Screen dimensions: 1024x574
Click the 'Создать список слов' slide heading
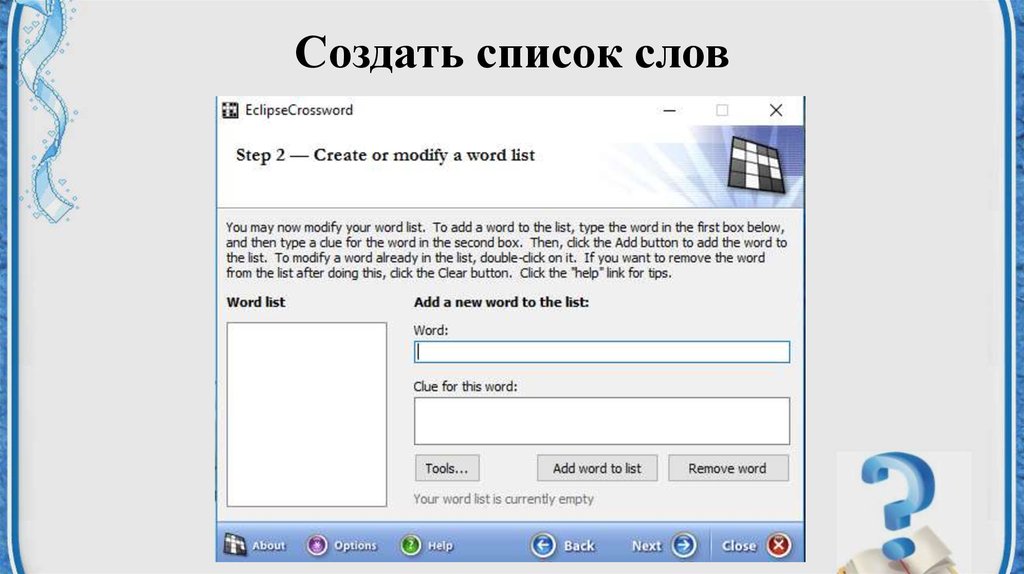512,52
